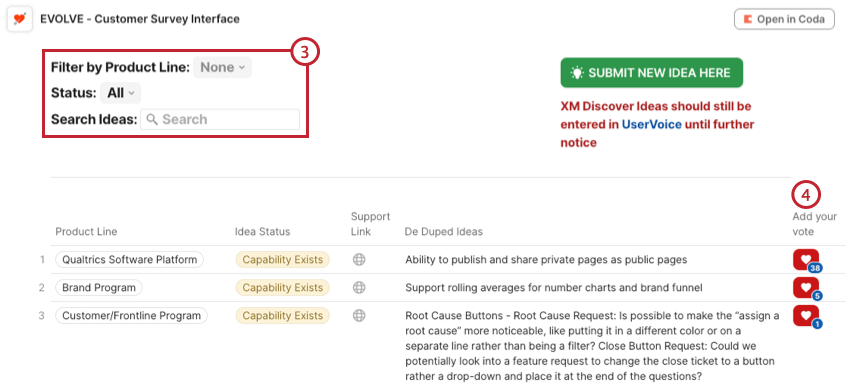Screen dimensions: 850x386
Task: Click the SUBMIT NEW IDEA HERE button
Action: tap(652, 73)
